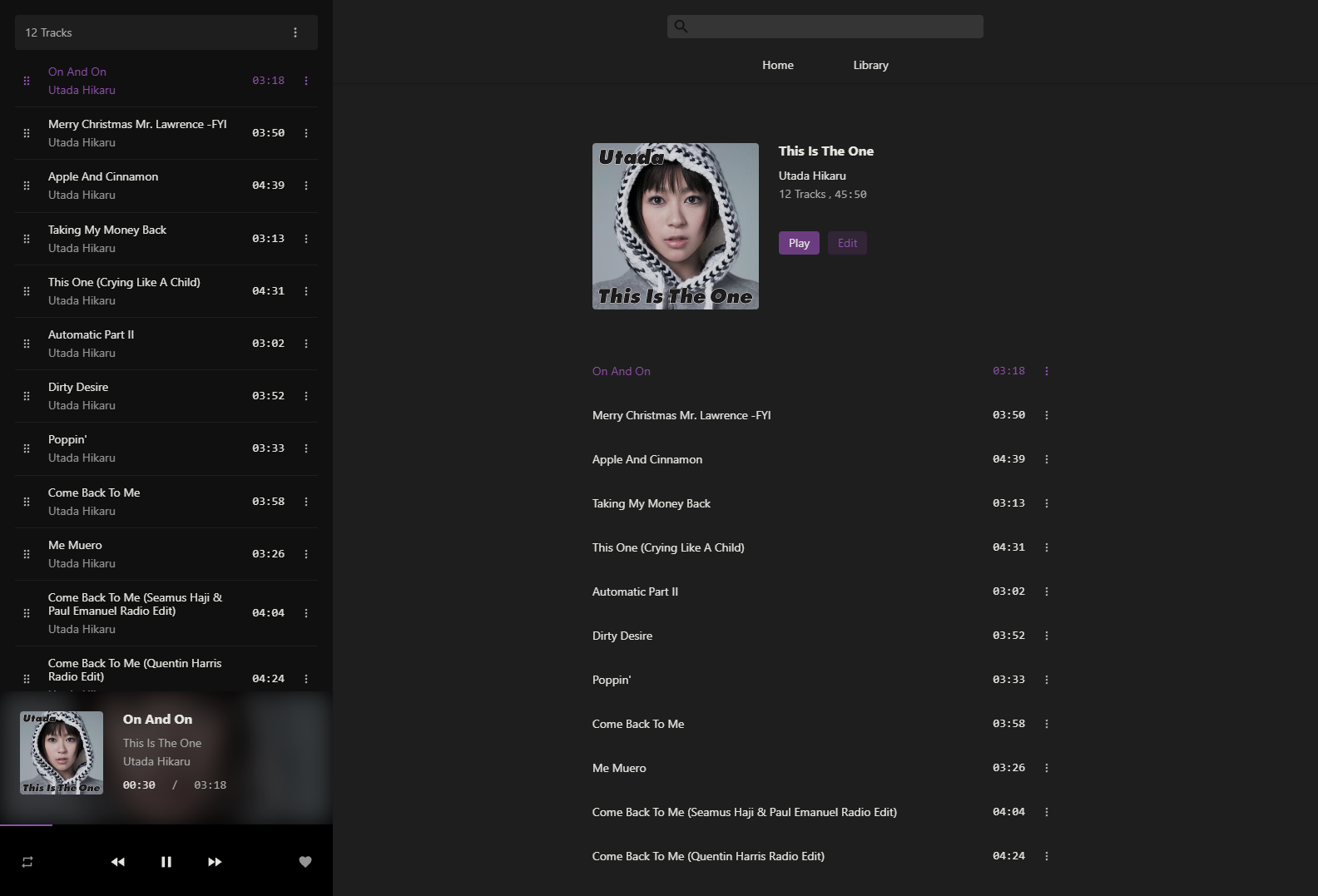The image size is (1318, 896).
Task: Click the Edit album button
Action: point(847,243)
